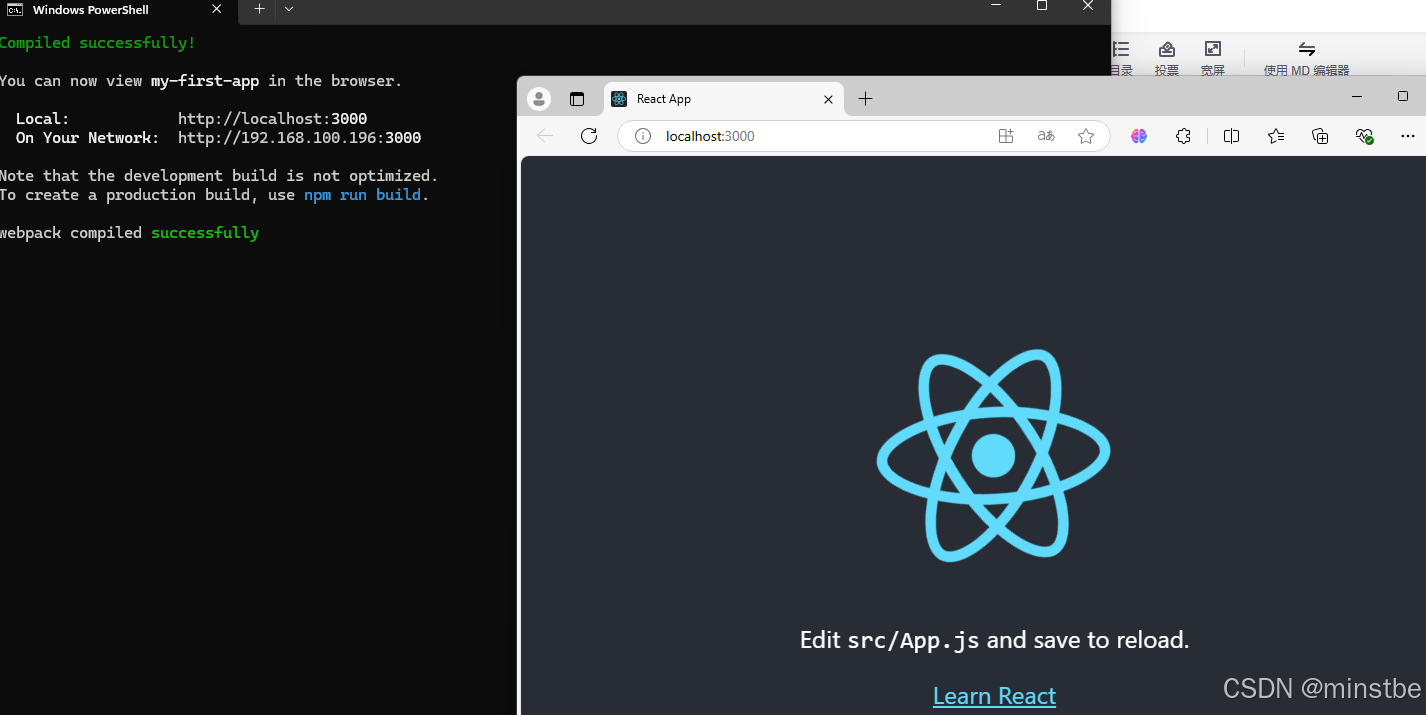The image size is (1426, 715).
Task: Click 'Edit src/App.js and save to reload.' text
Action: pos(994,640)
